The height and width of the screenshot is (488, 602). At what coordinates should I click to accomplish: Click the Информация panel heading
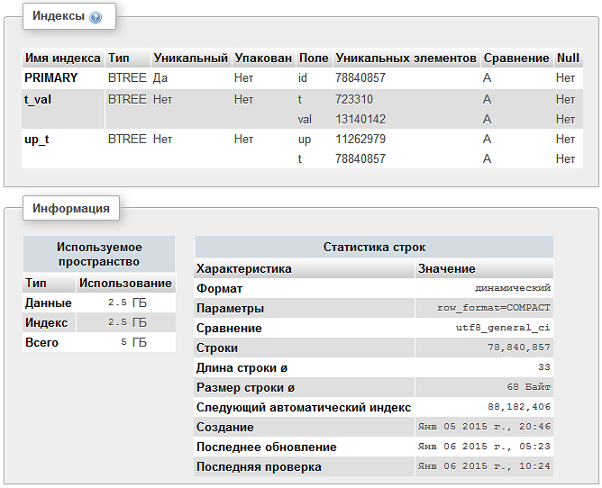coord(71,208)
